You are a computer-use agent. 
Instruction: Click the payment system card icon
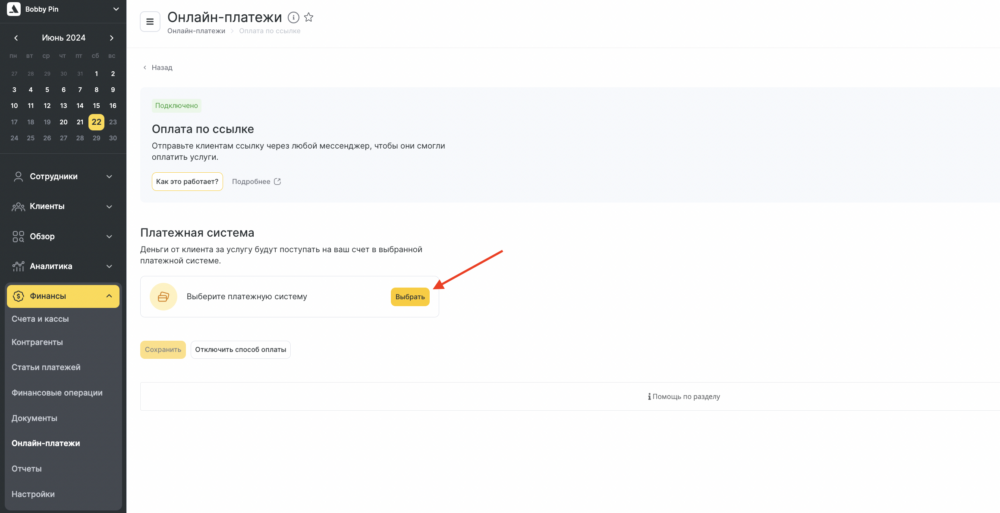[x=163, y=297]
